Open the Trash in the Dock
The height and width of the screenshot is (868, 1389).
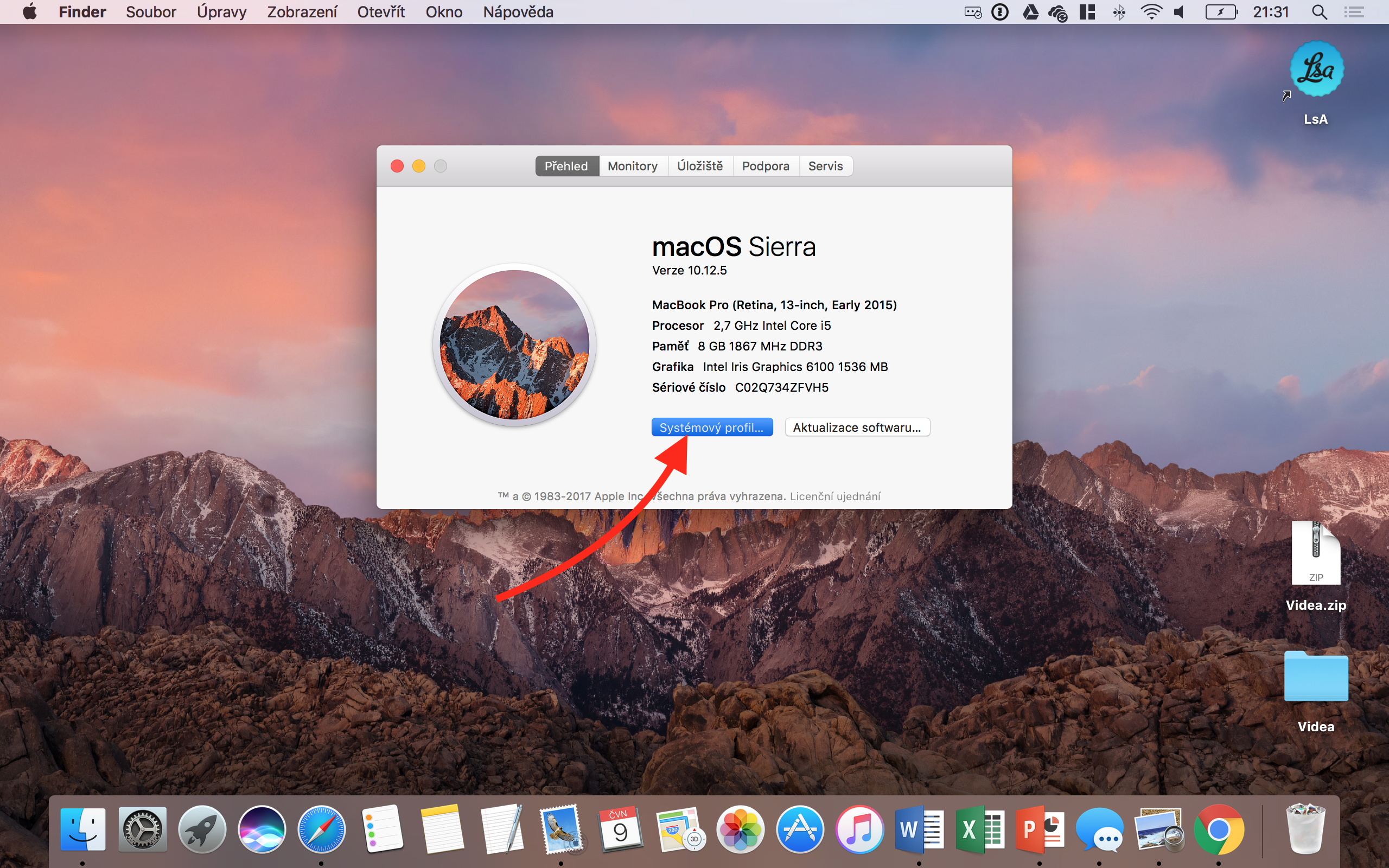pyautogui.click(x=1305, y=829)
